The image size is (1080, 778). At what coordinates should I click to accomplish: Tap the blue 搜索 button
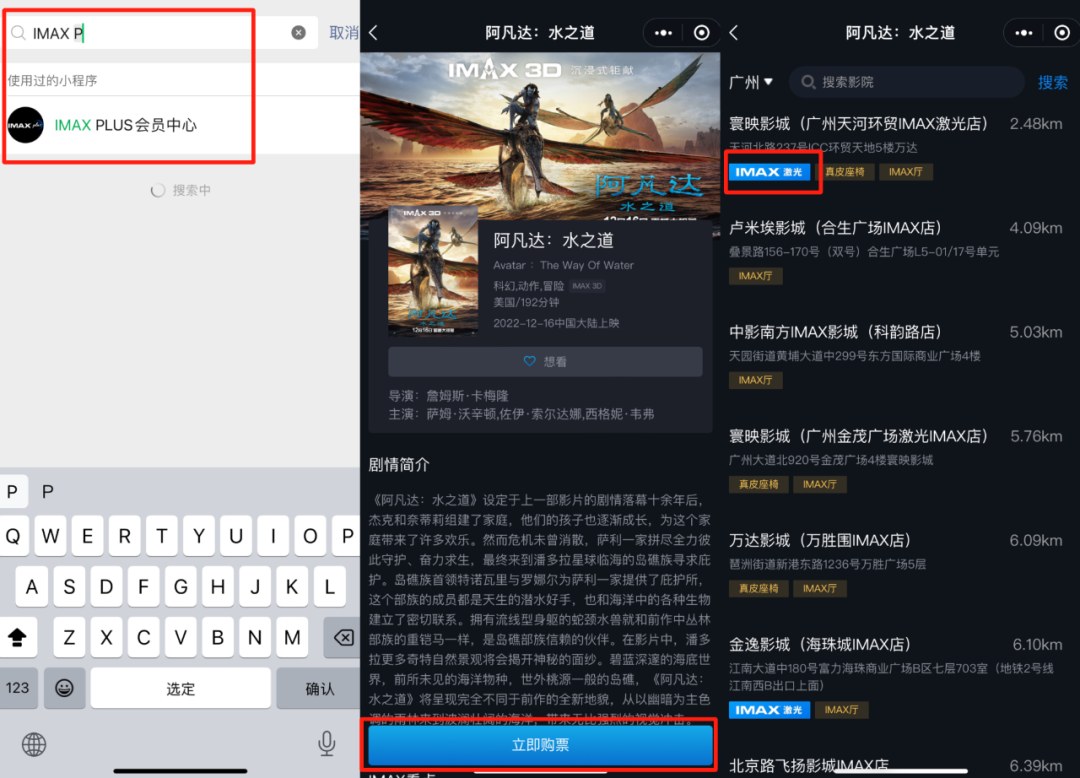(x=1052, y=83)
